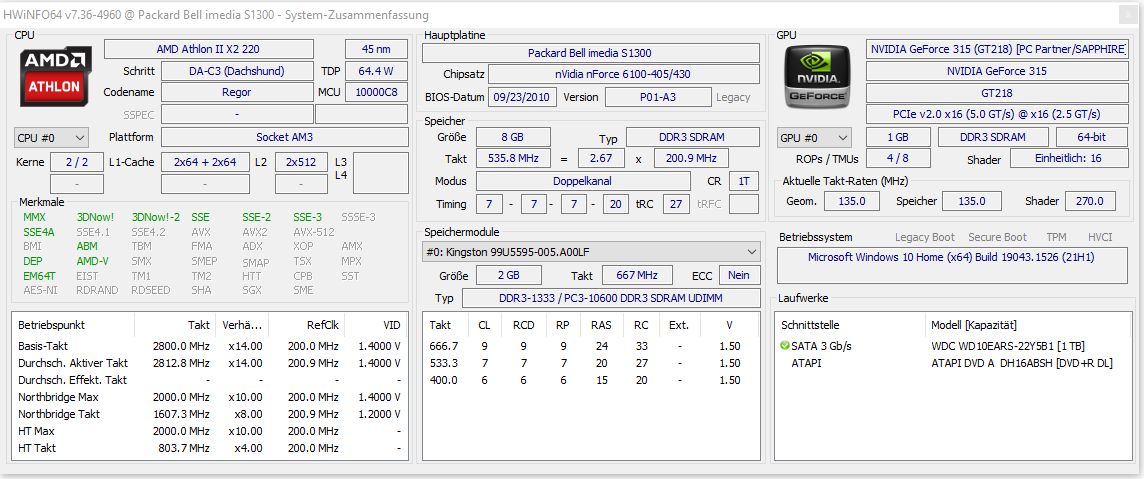
Task: Click the Doppelkanal mode field
Action: point(583,181)
